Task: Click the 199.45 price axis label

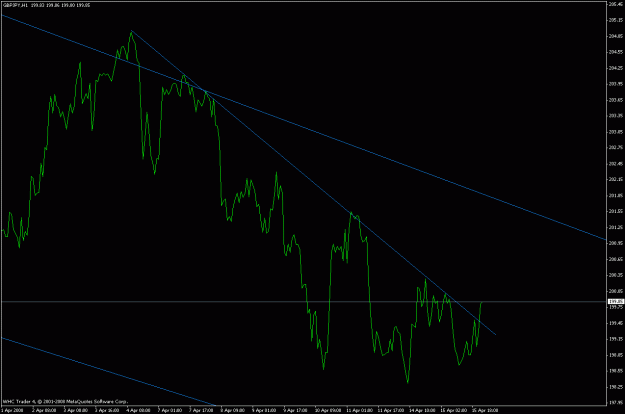Action: (616, 323)
